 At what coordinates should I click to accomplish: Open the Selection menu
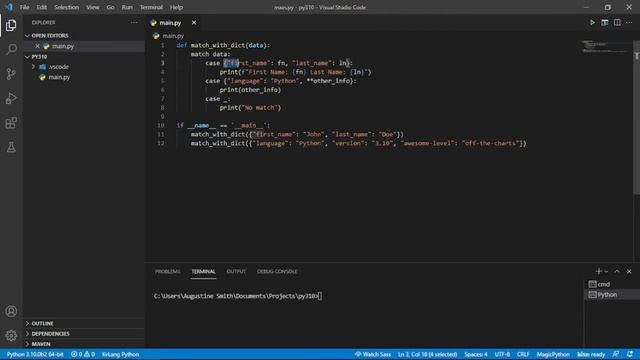(67, 7)
